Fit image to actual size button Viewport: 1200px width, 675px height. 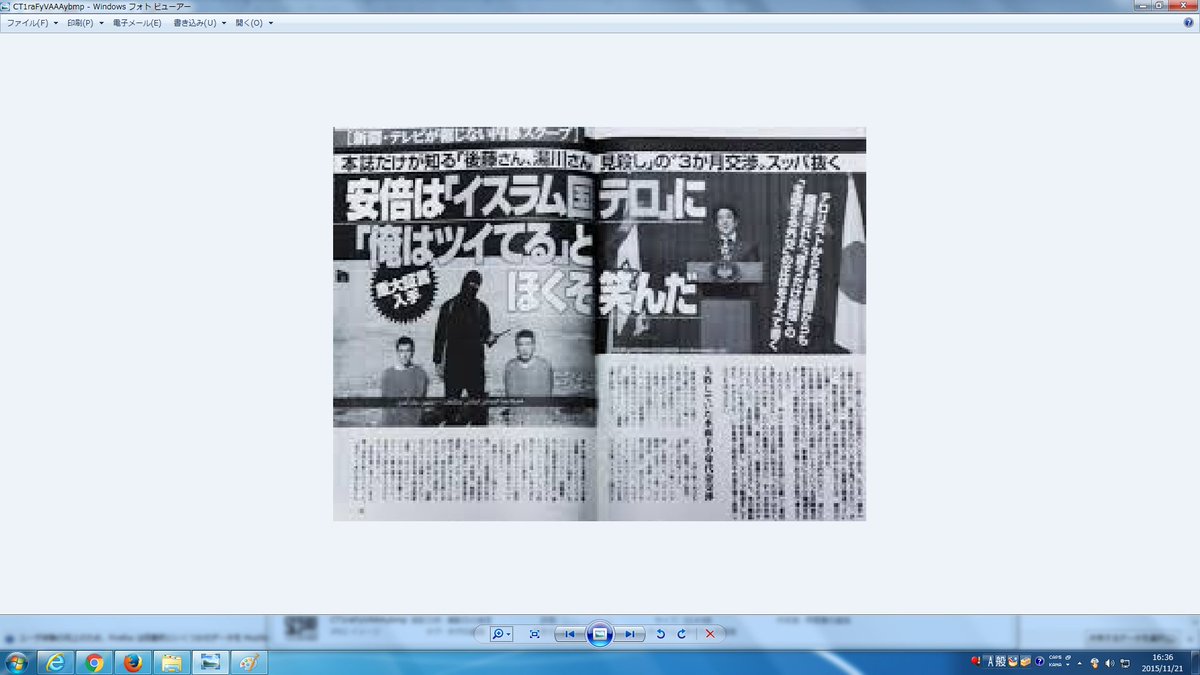(x=534, y=634)
